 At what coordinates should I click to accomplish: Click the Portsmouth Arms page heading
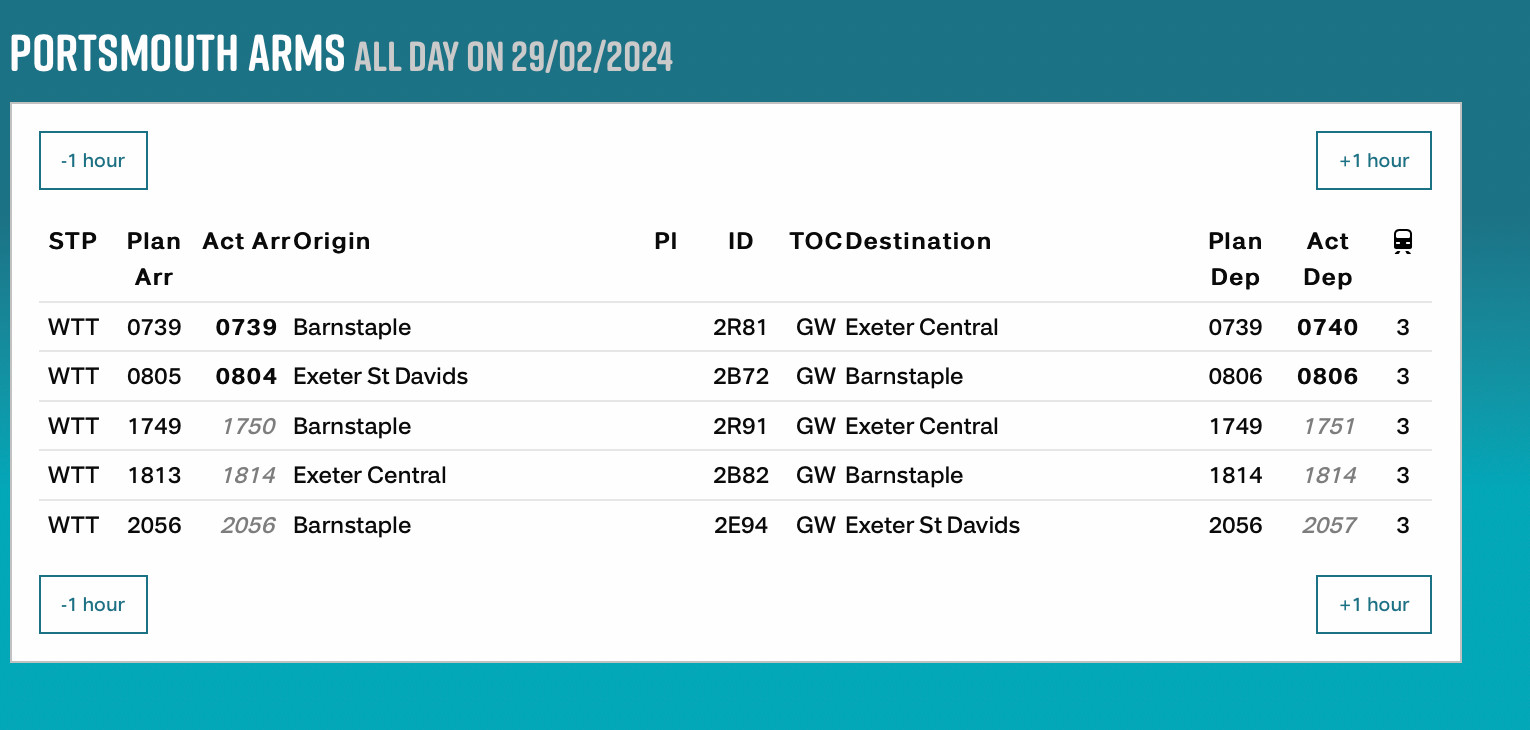click(x=177, y=54)
